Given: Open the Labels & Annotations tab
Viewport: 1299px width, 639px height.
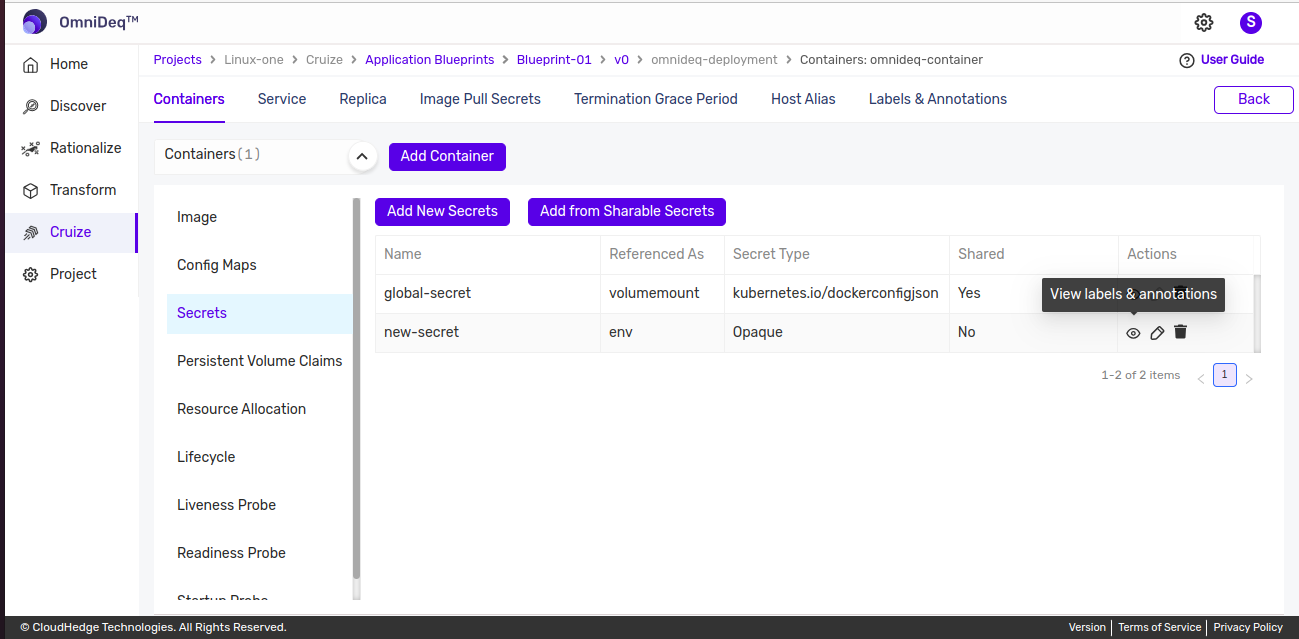Looking at the screenshot, I should pyautogui.click(x=938, y=99).
